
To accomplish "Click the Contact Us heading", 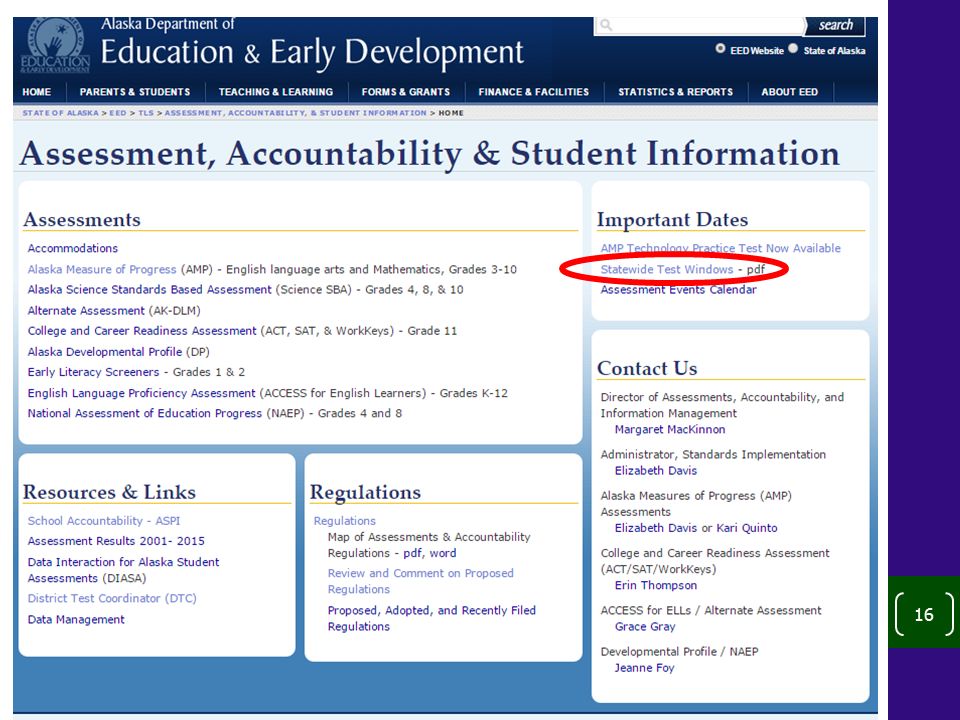I will 647,368.
